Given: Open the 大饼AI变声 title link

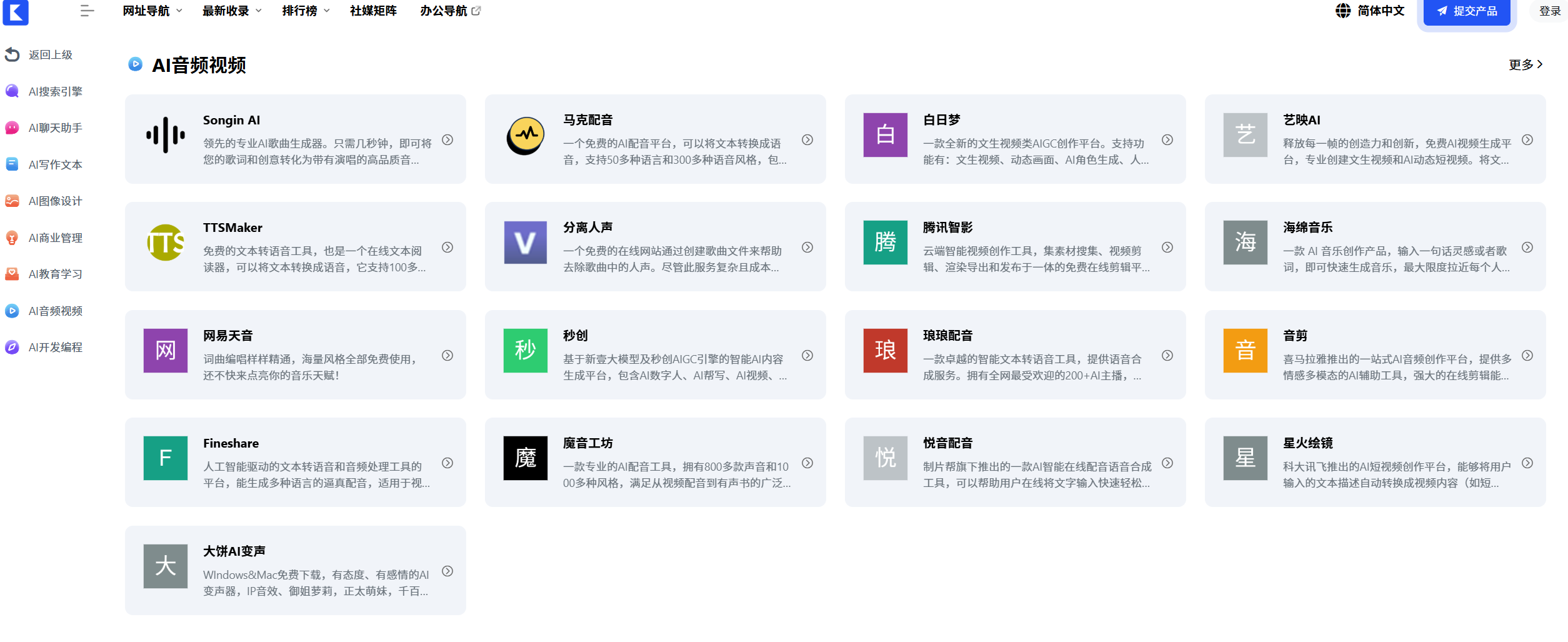Looking at the screenshot, I should [x=234, y=551].
